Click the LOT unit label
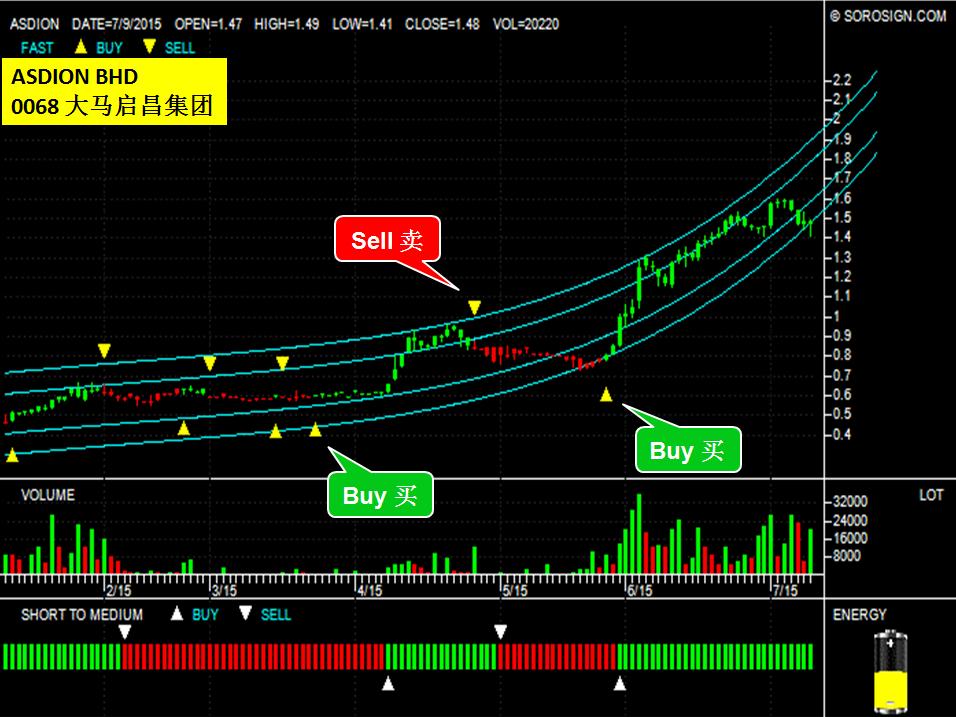 coord(931,494)
